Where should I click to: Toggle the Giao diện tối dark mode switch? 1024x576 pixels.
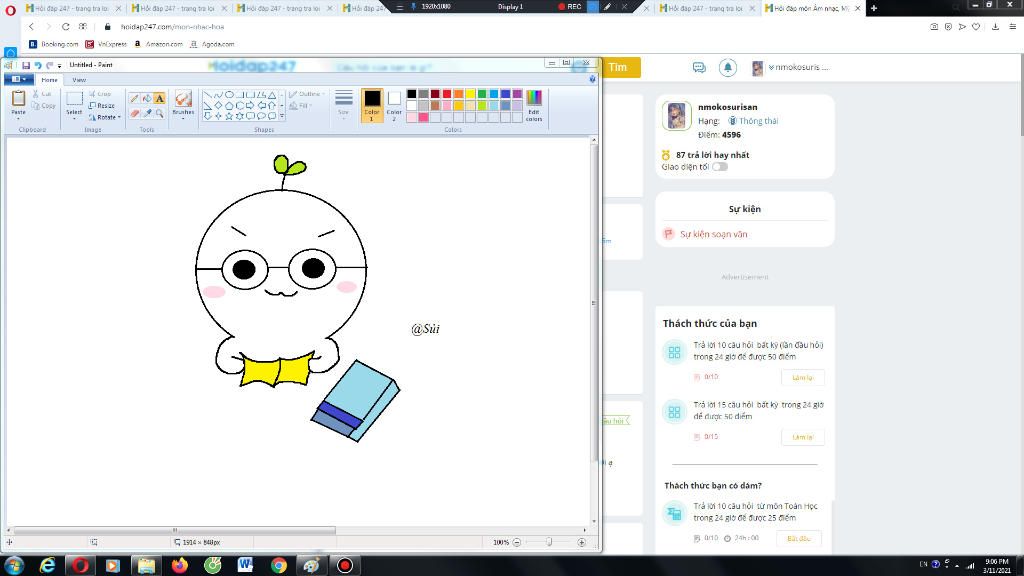coord(720,167)
